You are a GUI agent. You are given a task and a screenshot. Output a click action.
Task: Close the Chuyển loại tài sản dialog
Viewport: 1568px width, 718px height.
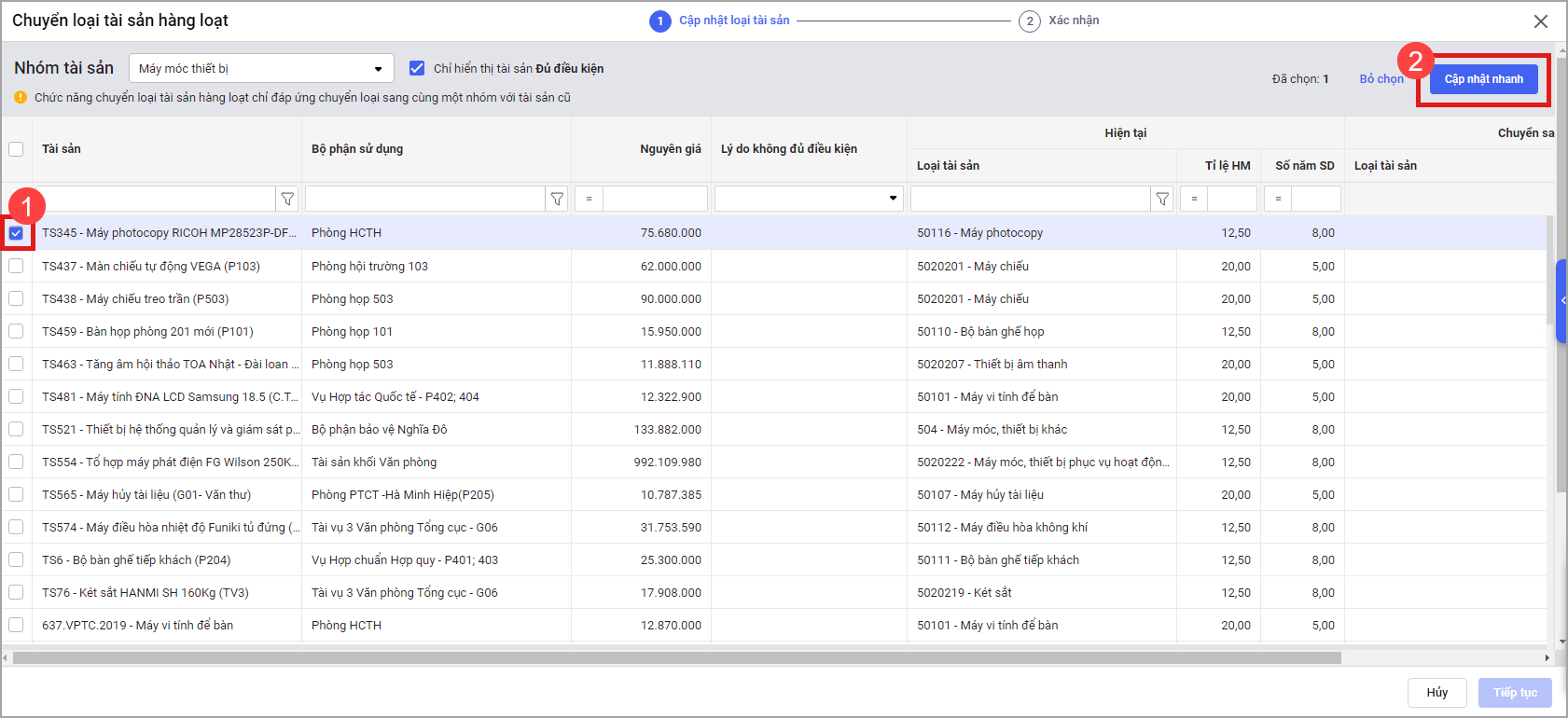1541,21
